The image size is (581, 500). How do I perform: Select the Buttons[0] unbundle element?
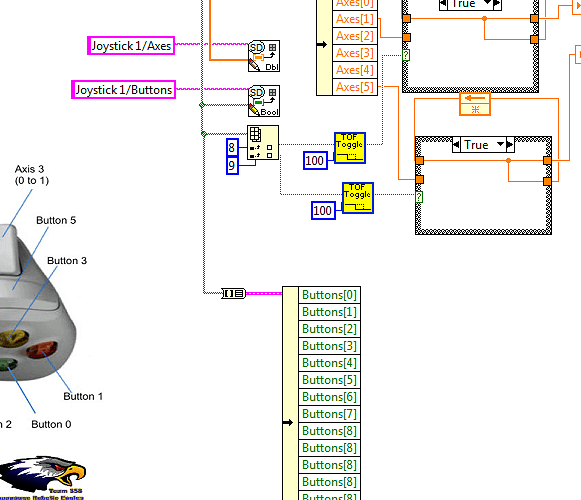pos(329,295)
